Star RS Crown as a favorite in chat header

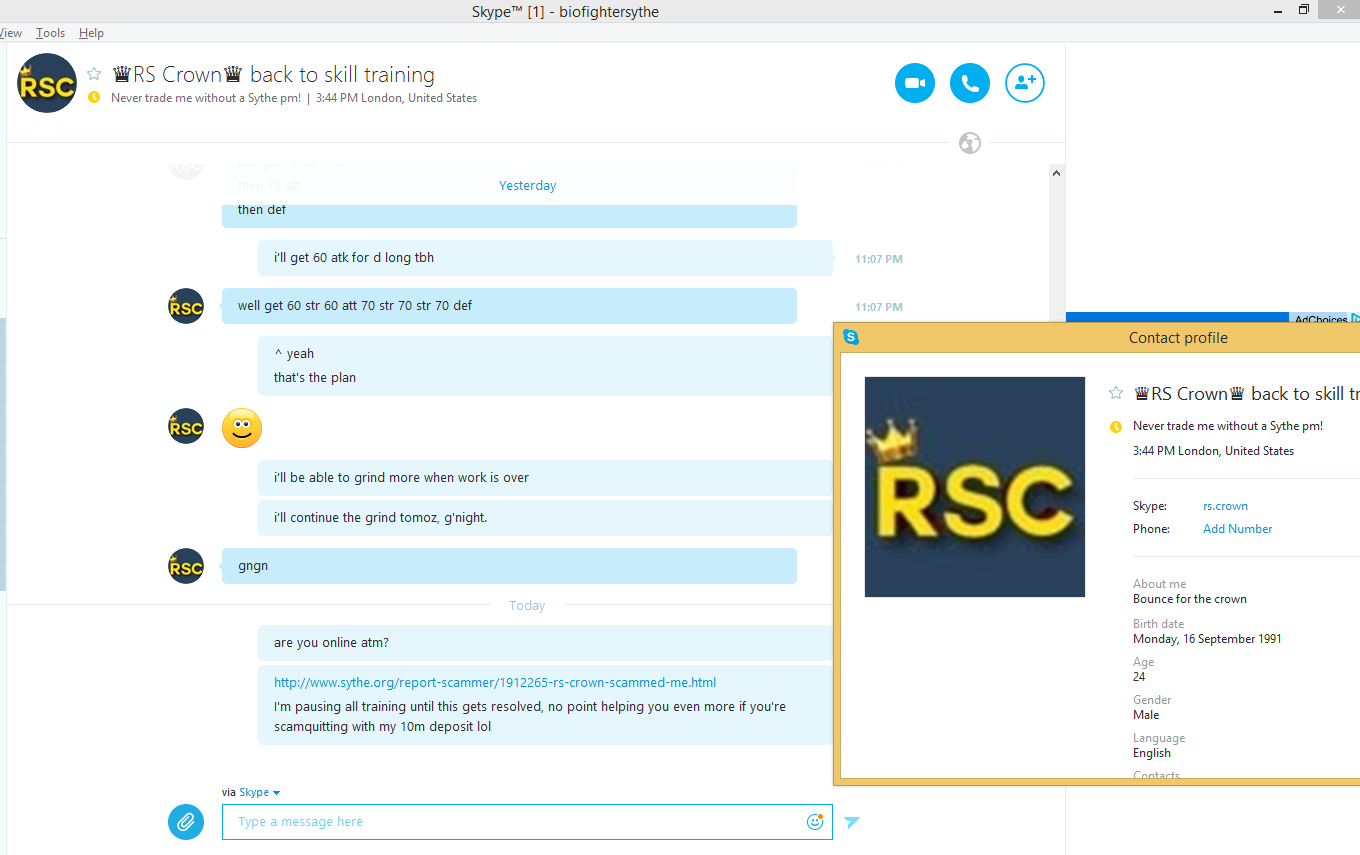[94, 74]
